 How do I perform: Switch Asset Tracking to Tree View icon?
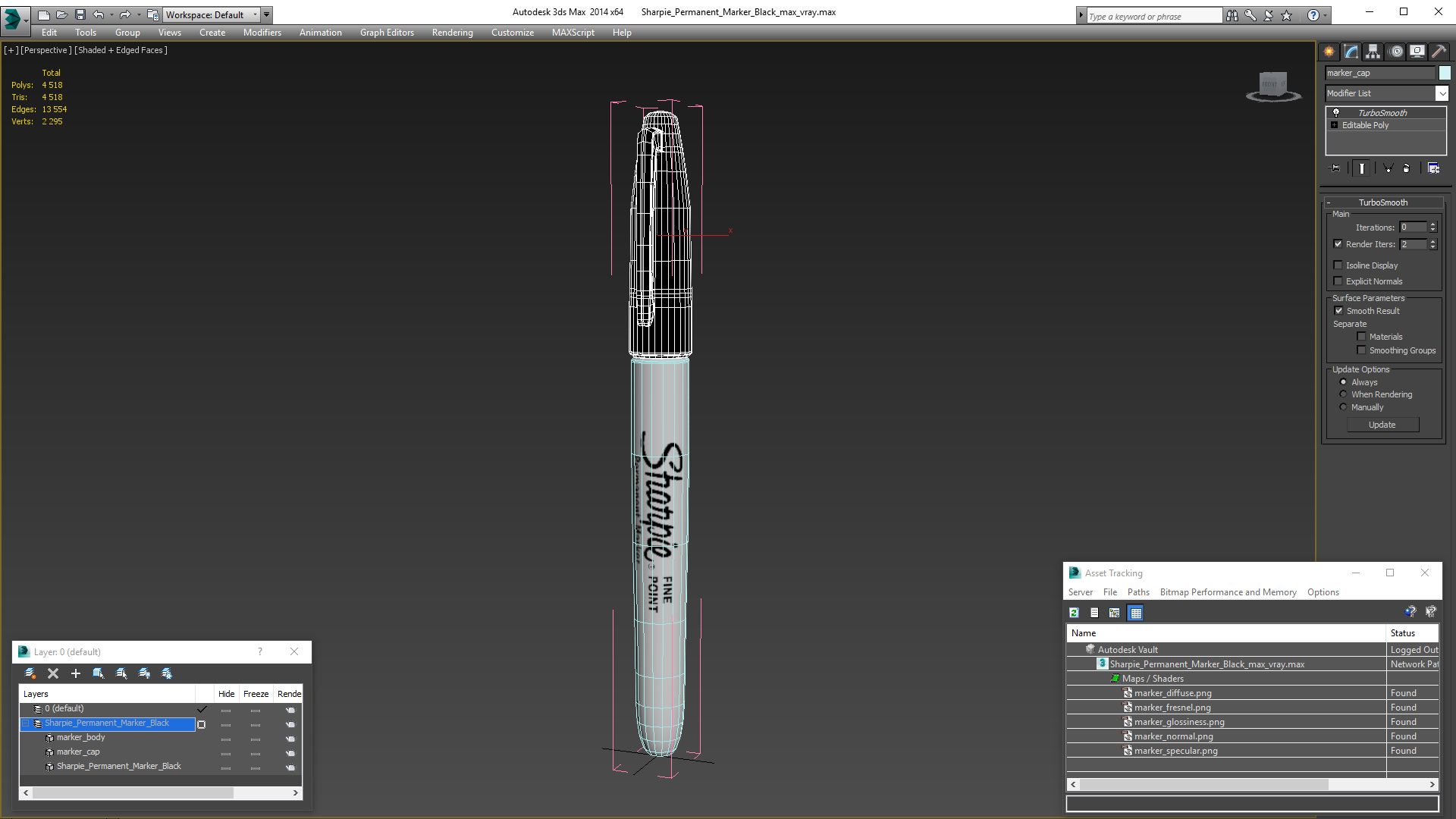pos(1115,613)
